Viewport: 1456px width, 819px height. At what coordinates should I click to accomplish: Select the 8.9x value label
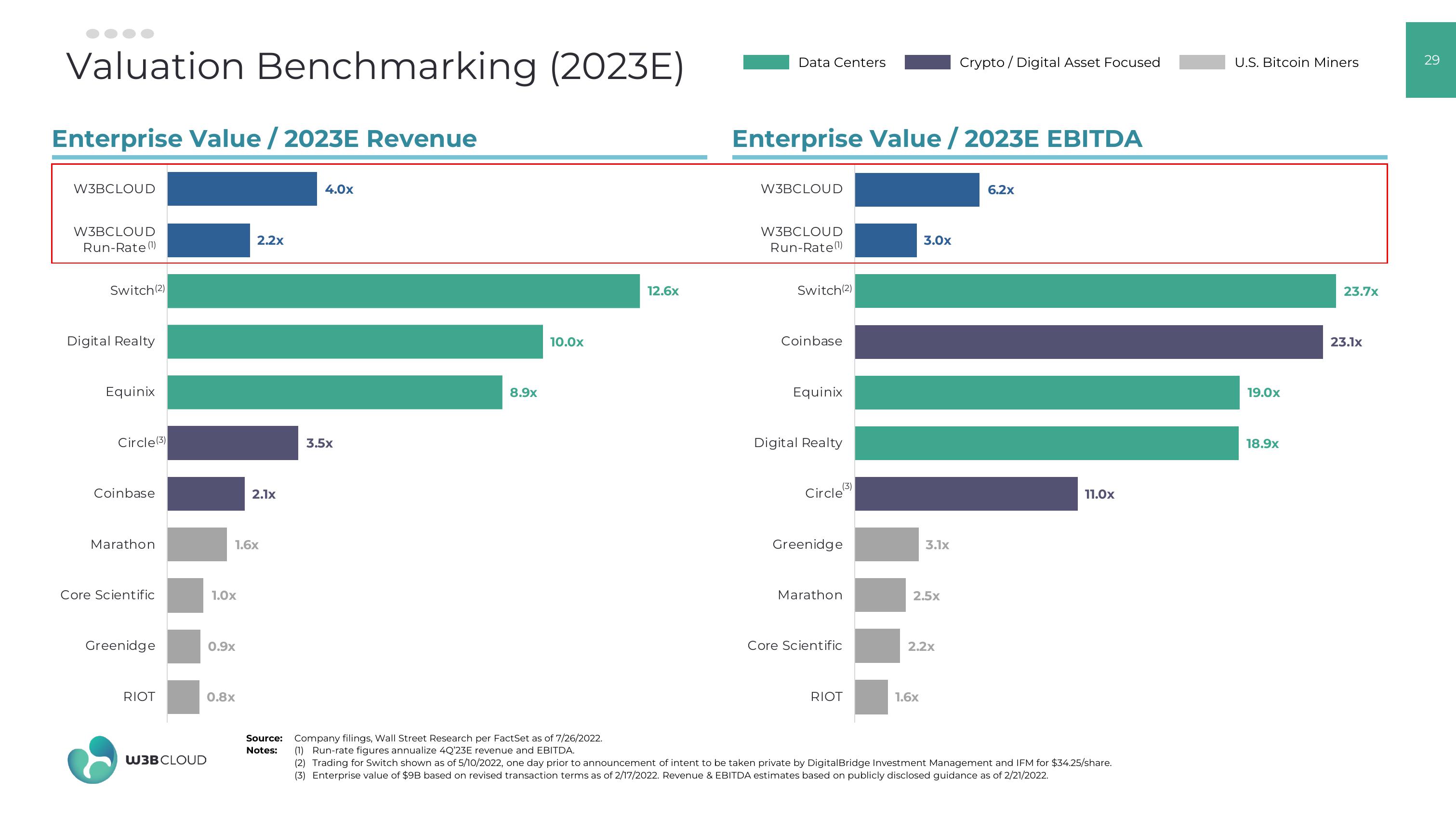pyautogui.click(x=523, y=392)
